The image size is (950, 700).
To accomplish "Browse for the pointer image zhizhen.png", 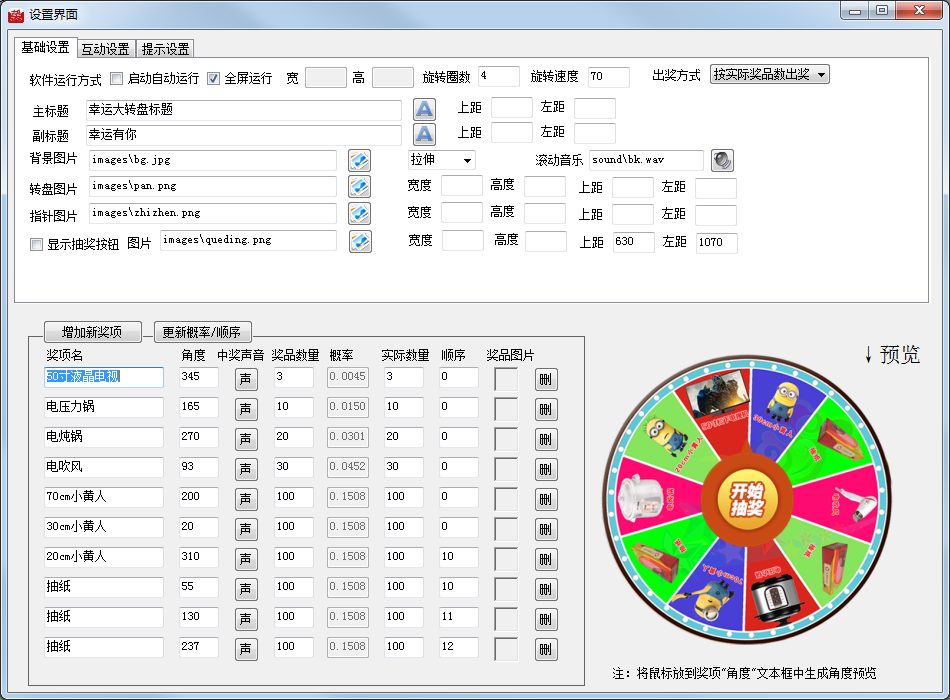I will (x=360, y=212).
